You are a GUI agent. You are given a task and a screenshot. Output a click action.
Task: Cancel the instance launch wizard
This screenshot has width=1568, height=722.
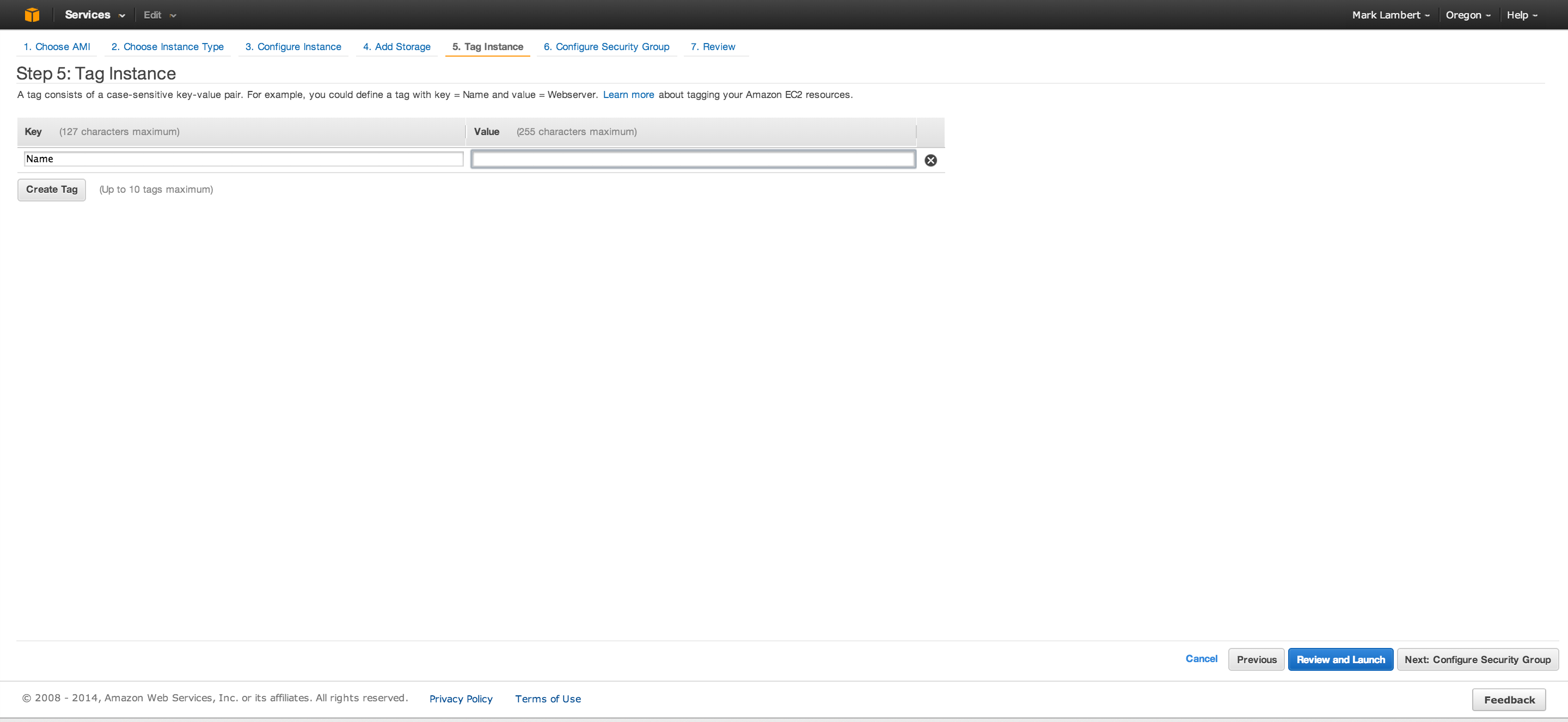click(x=1201, y=658)
